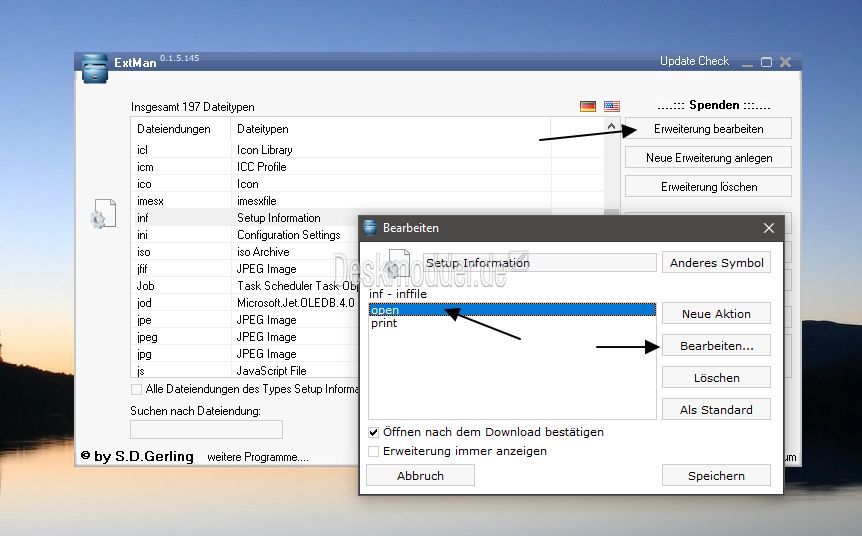
Task: Select the open action in list
Action: (x=512, y=310)
